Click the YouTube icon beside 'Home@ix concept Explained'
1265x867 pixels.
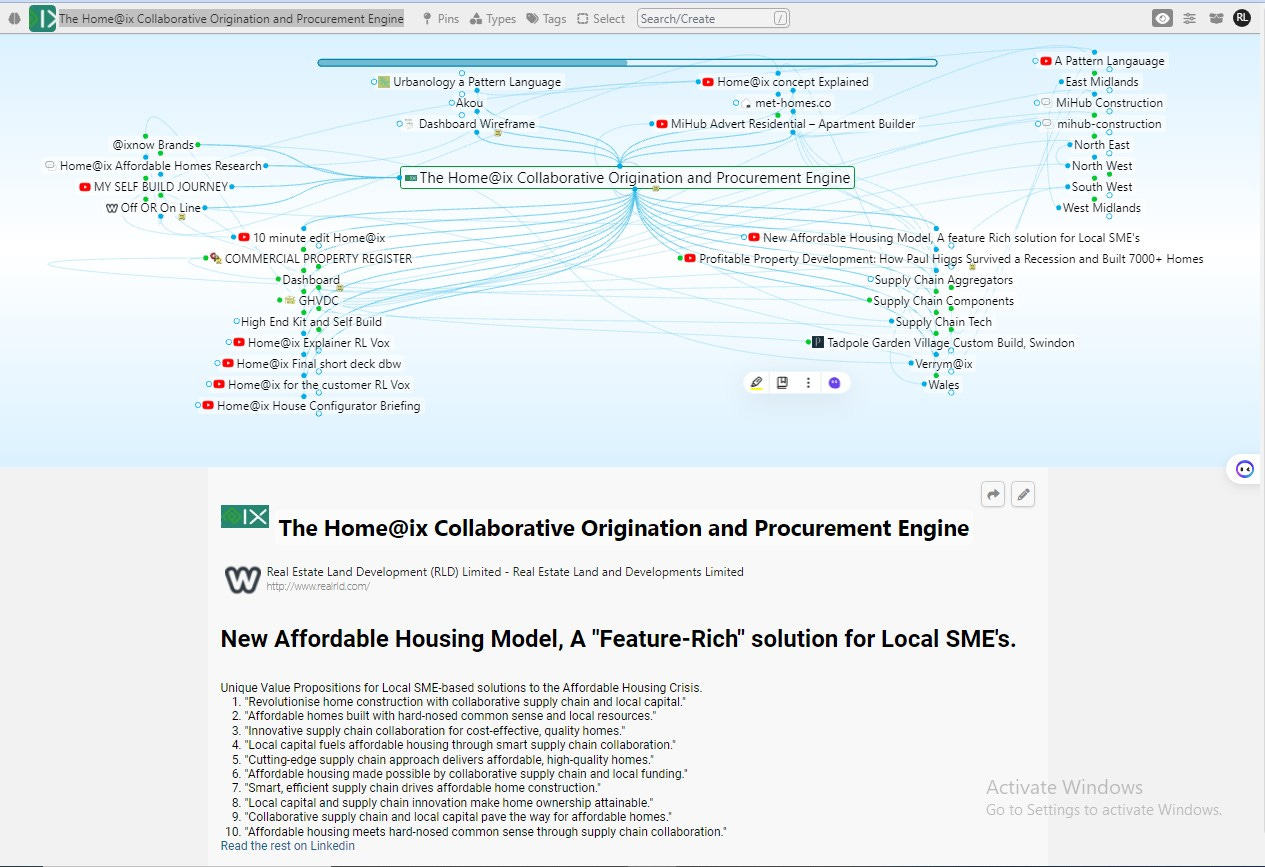tap(708, 82)
